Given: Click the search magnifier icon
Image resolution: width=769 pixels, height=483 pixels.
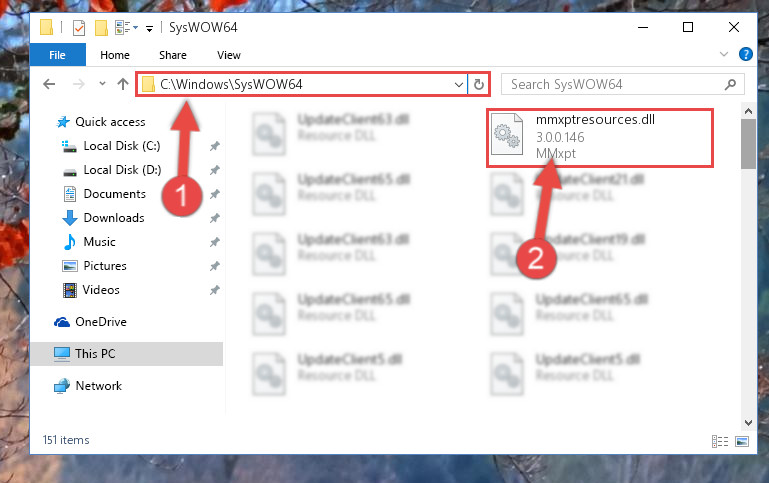Looking at the screenshot, I should point(730,84).
